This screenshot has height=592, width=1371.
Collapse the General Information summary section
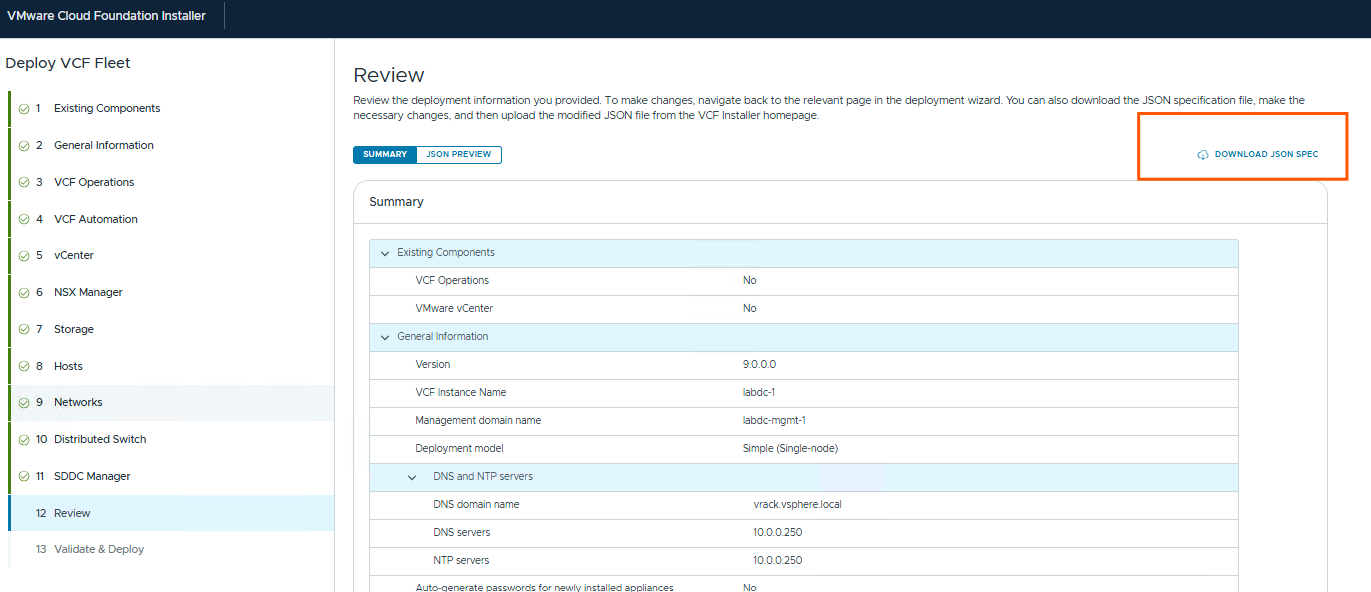(x=385, y=337)
